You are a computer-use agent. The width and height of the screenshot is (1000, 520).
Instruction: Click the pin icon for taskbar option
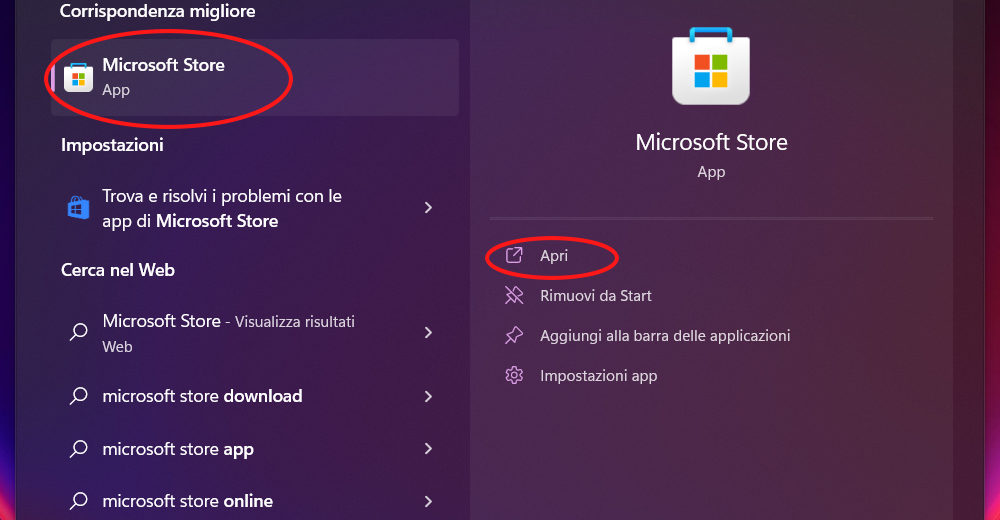514,336
